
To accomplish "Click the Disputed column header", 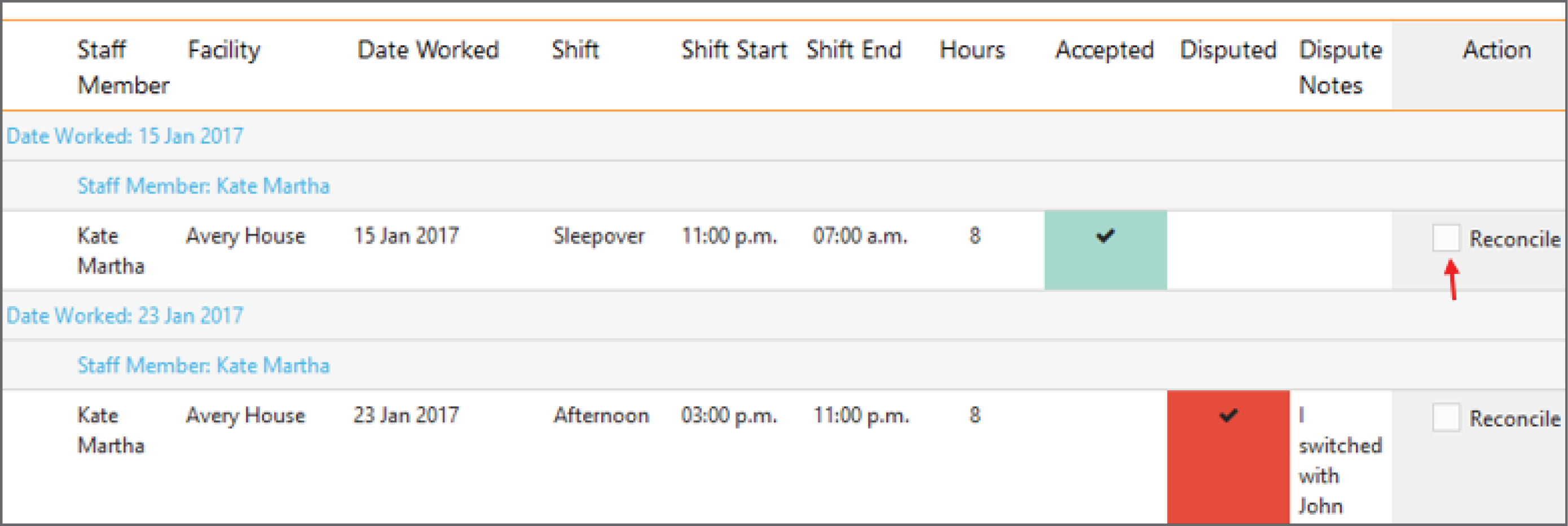I will tap(1228, 50).
